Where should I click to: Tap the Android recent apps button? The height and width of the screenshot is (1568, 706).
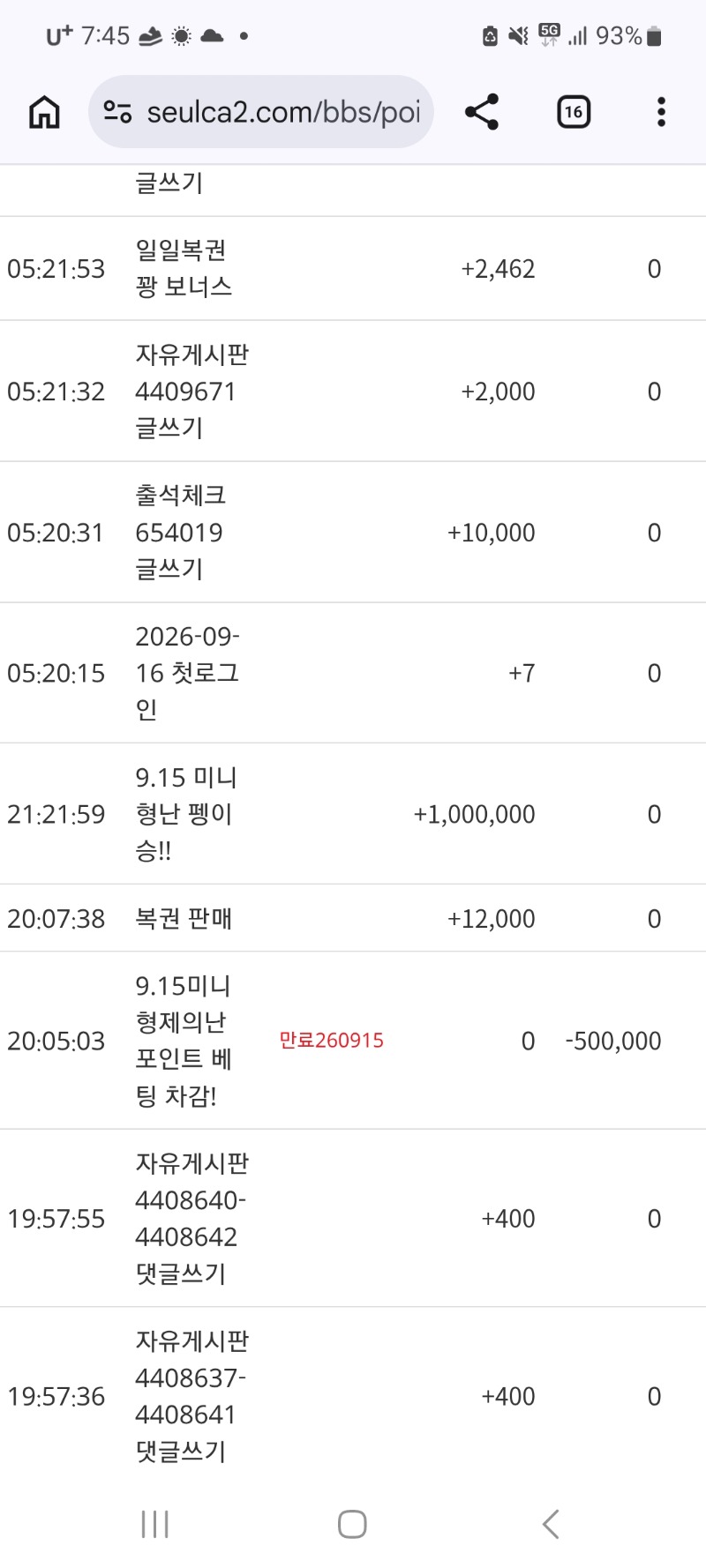click(x=155, y=1524)
